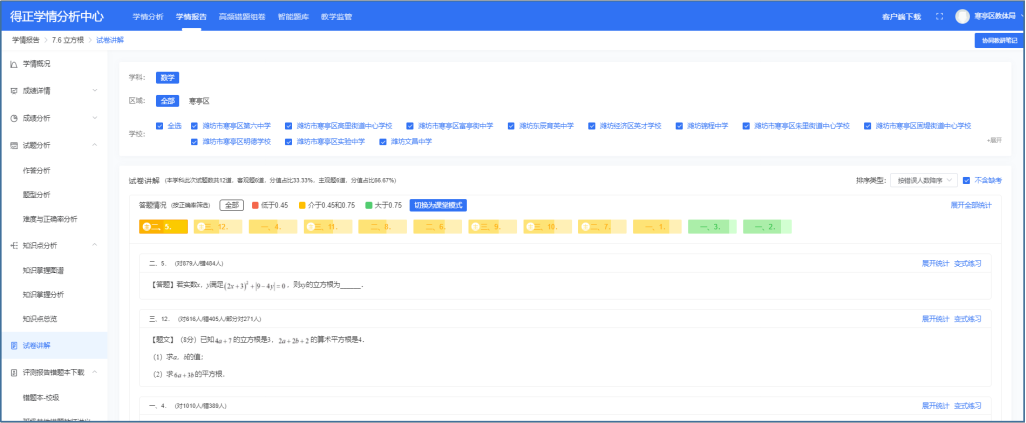Viewport: 1026px width, 423px height.
Task: Select 知识掌握图谱 in the sidebar
Action: 43,270
